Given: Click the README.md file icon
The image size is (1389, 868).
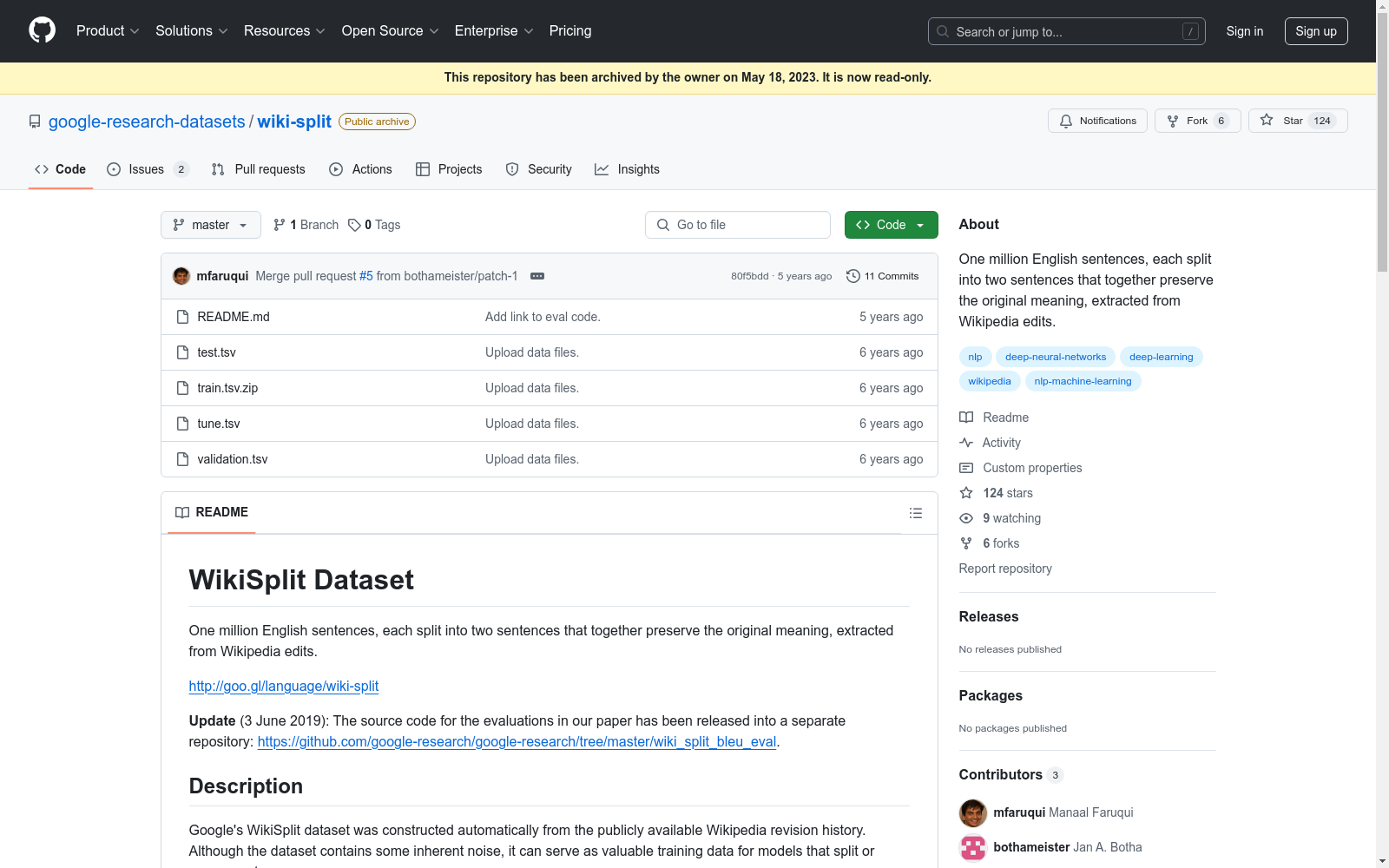Looking at the screenshot, I should point(182,317).
